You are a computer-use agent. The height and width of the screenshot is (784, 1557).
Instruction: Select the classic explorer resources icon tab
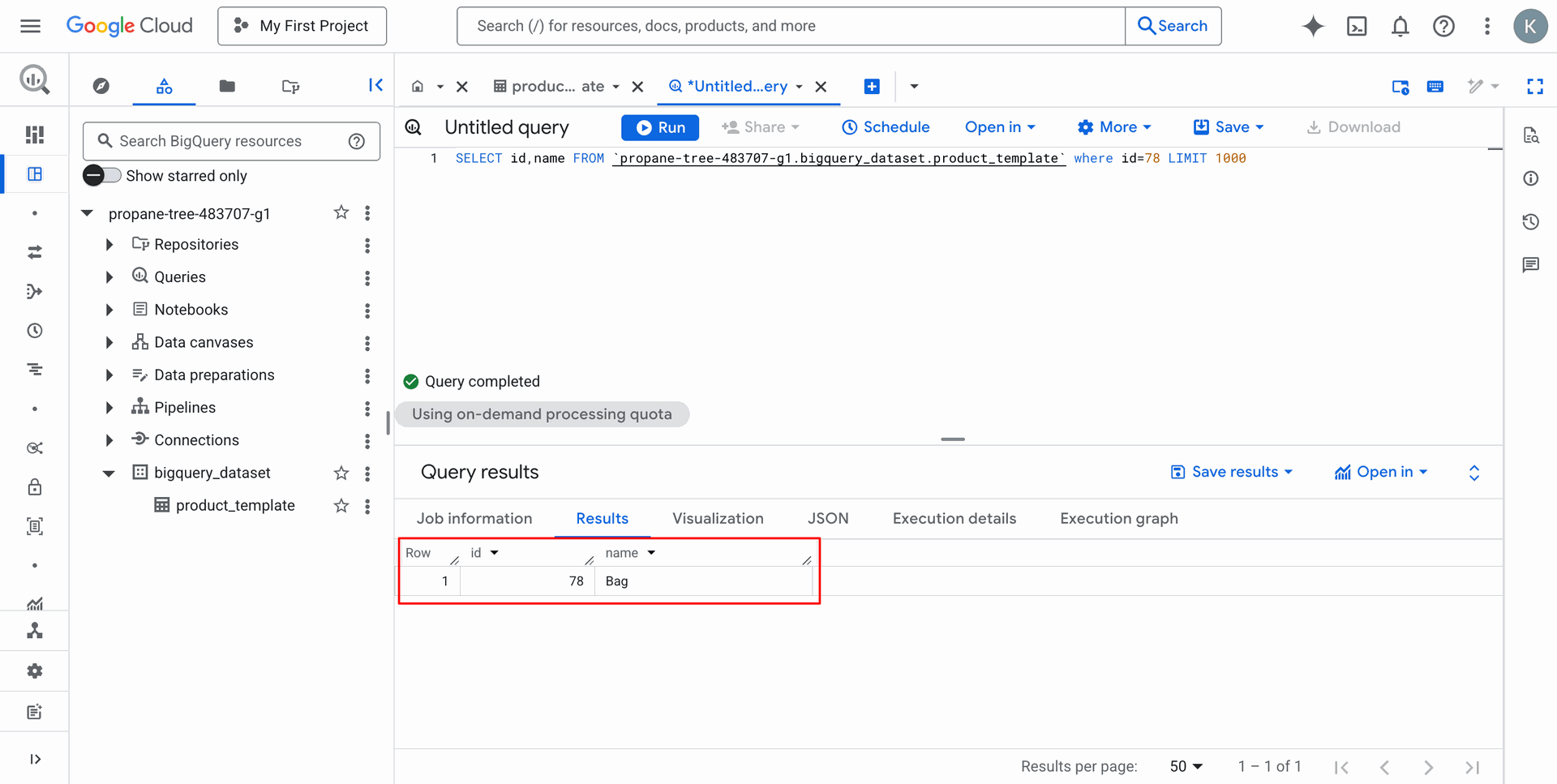point(165,86)
